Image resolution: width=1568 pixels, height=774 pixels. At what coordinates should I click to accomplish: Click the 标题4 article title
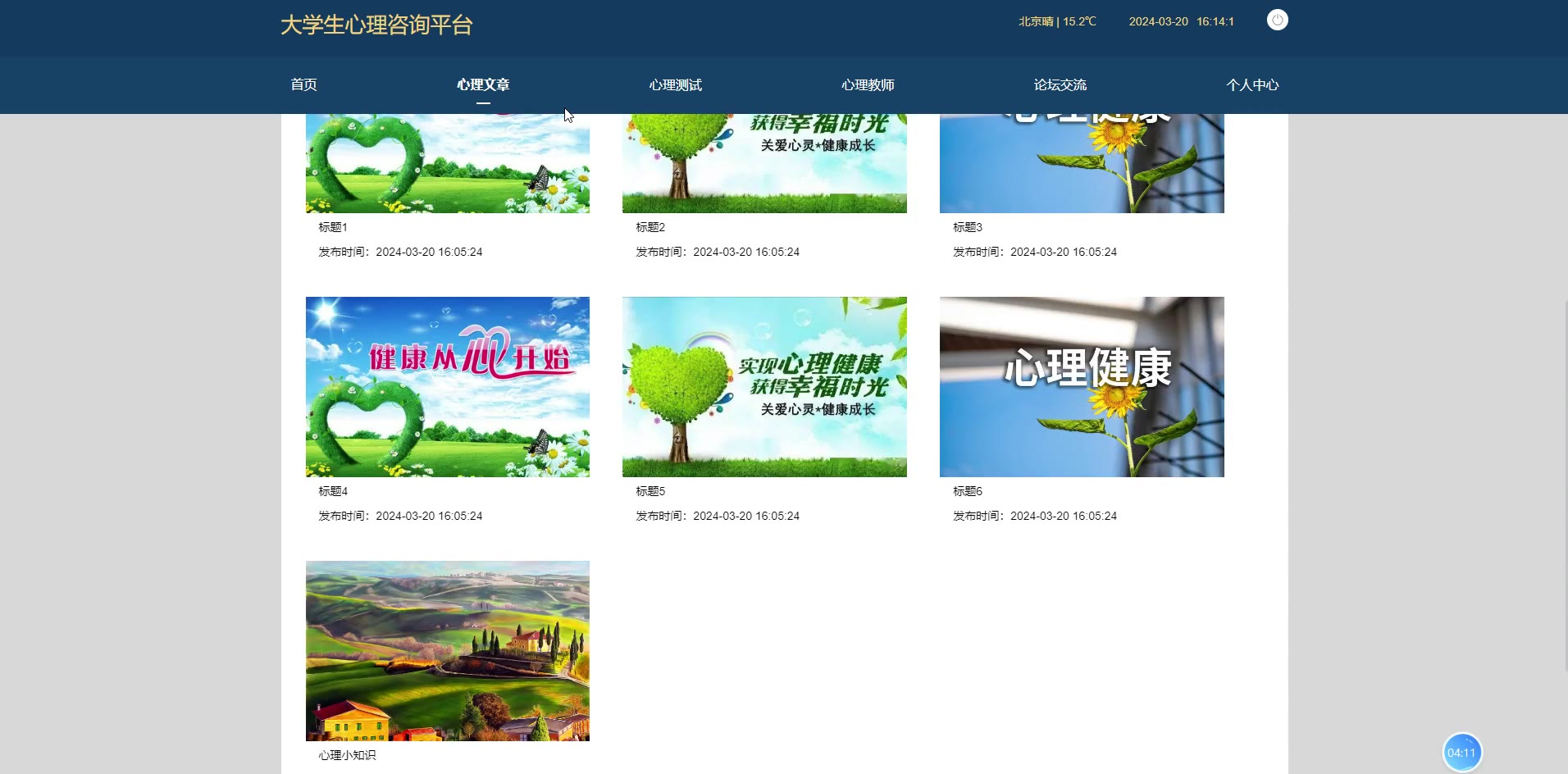coord(333,491)
